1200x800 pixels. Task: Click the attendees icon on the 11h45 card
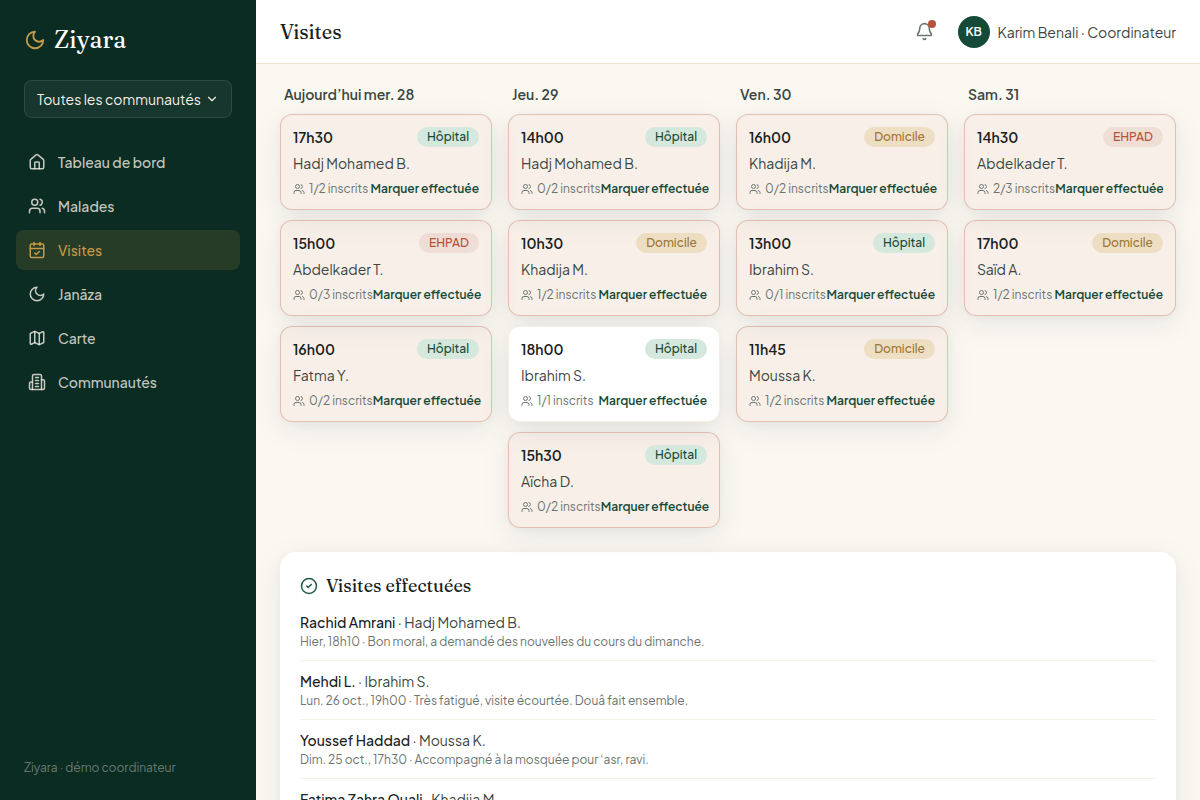(755, 401)
